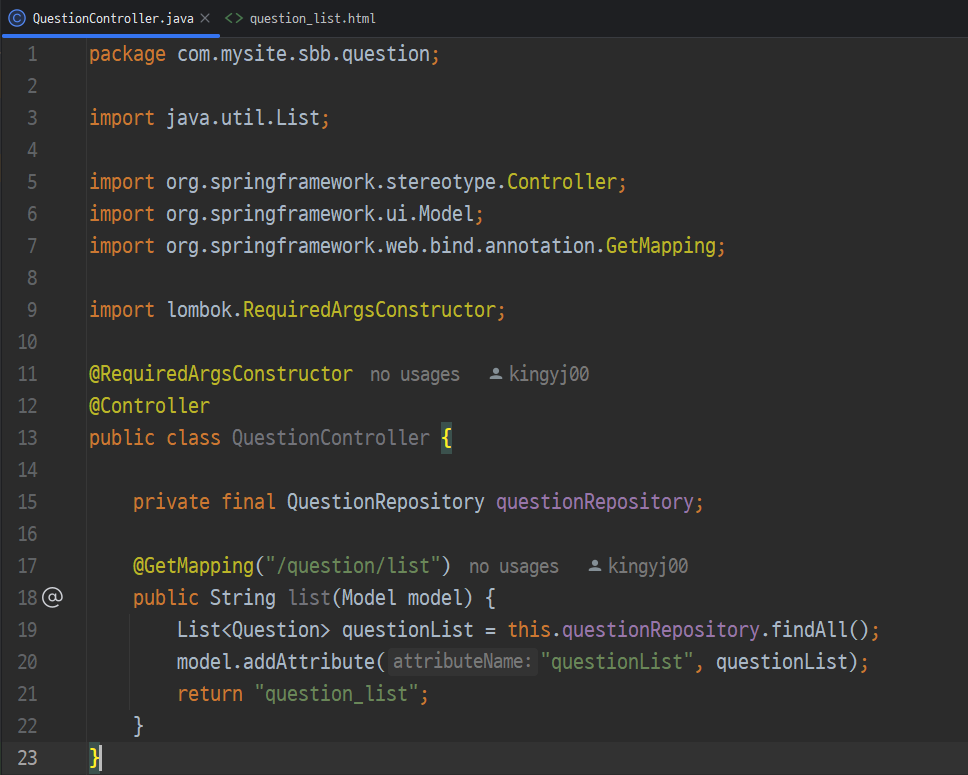Click the class icon on QuestionController.java tab
968x775 pixels.
click(17, 19)
